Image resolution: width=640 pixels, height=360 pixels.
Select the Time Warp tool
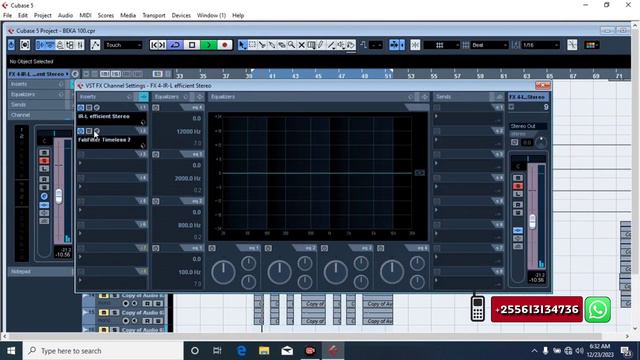pyautogui.click(x=311, y=45)
